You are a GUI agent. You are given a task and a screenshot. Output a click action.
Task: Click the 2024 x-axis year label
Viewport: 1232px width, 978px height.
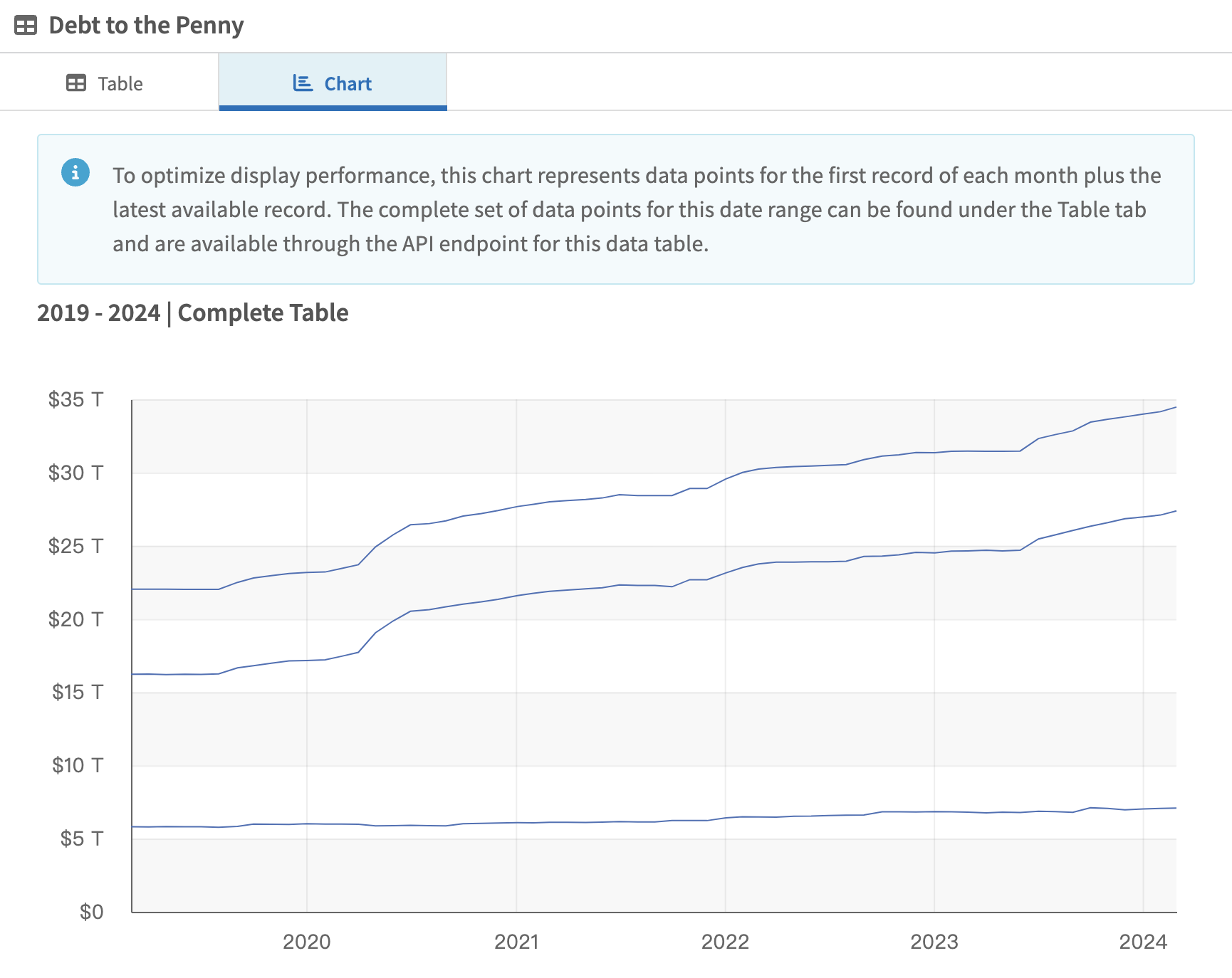[1143, 942]
